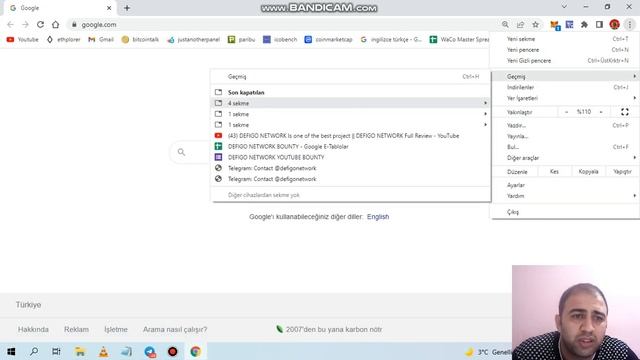
Task: Go to home page icon
Action: [x=56, y=24]
